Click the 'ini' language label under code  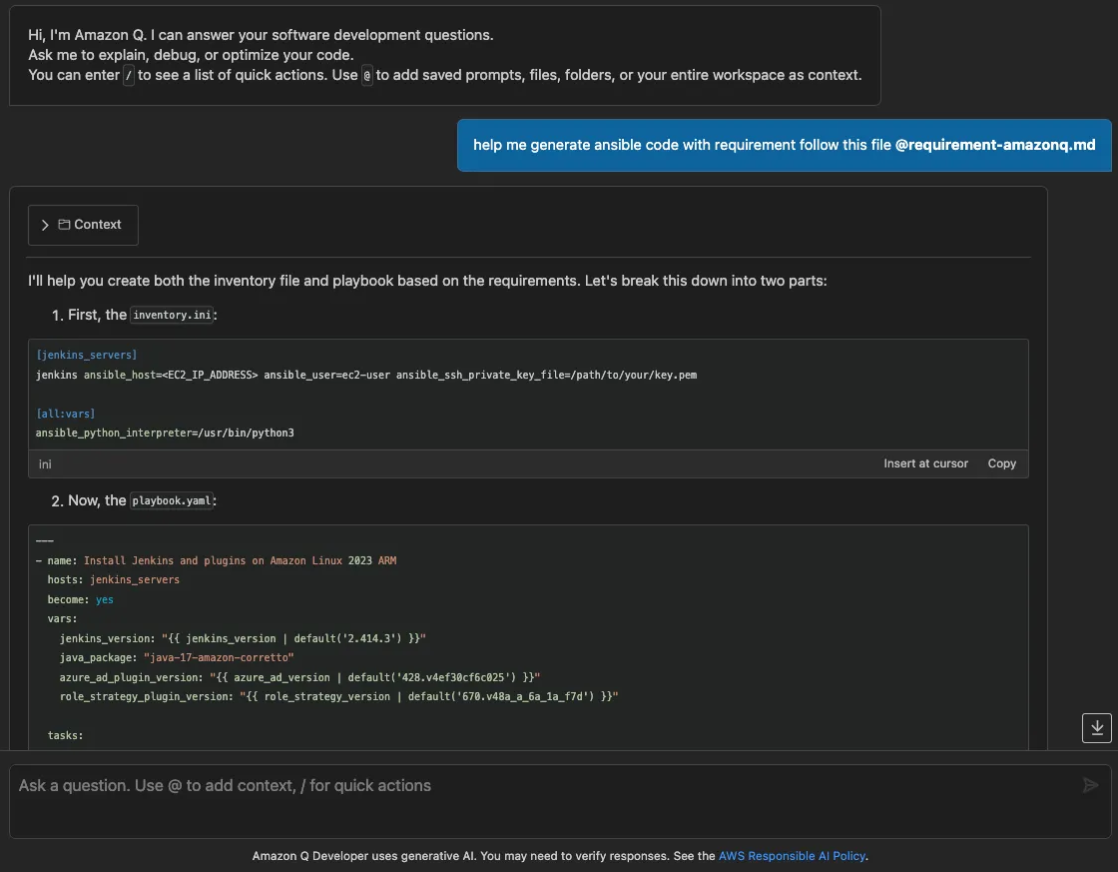(45, 464)
